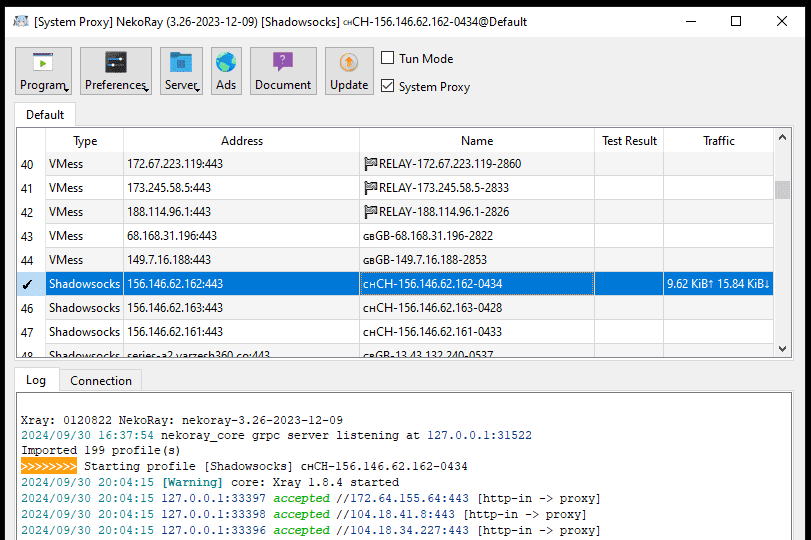Open the Program menu button
This screenshot has height=540, width=811.
point(43,71)
